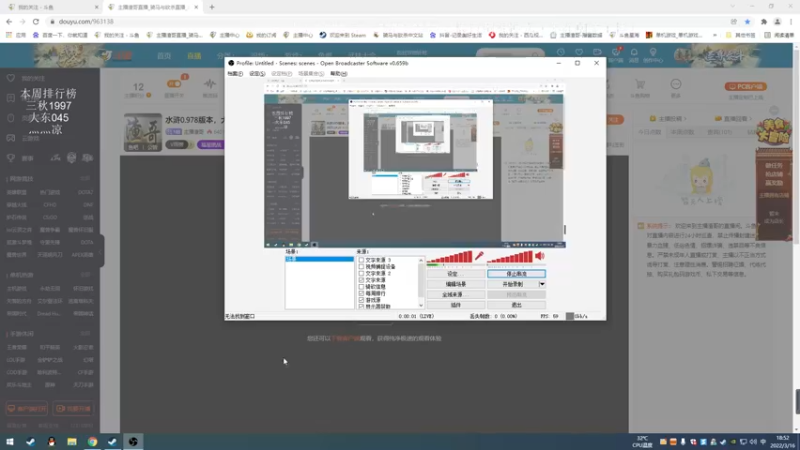The height and width of the screenshot is (450, 800).
Task: Click the taskbar volume tray icon
Action: [753, 442]
